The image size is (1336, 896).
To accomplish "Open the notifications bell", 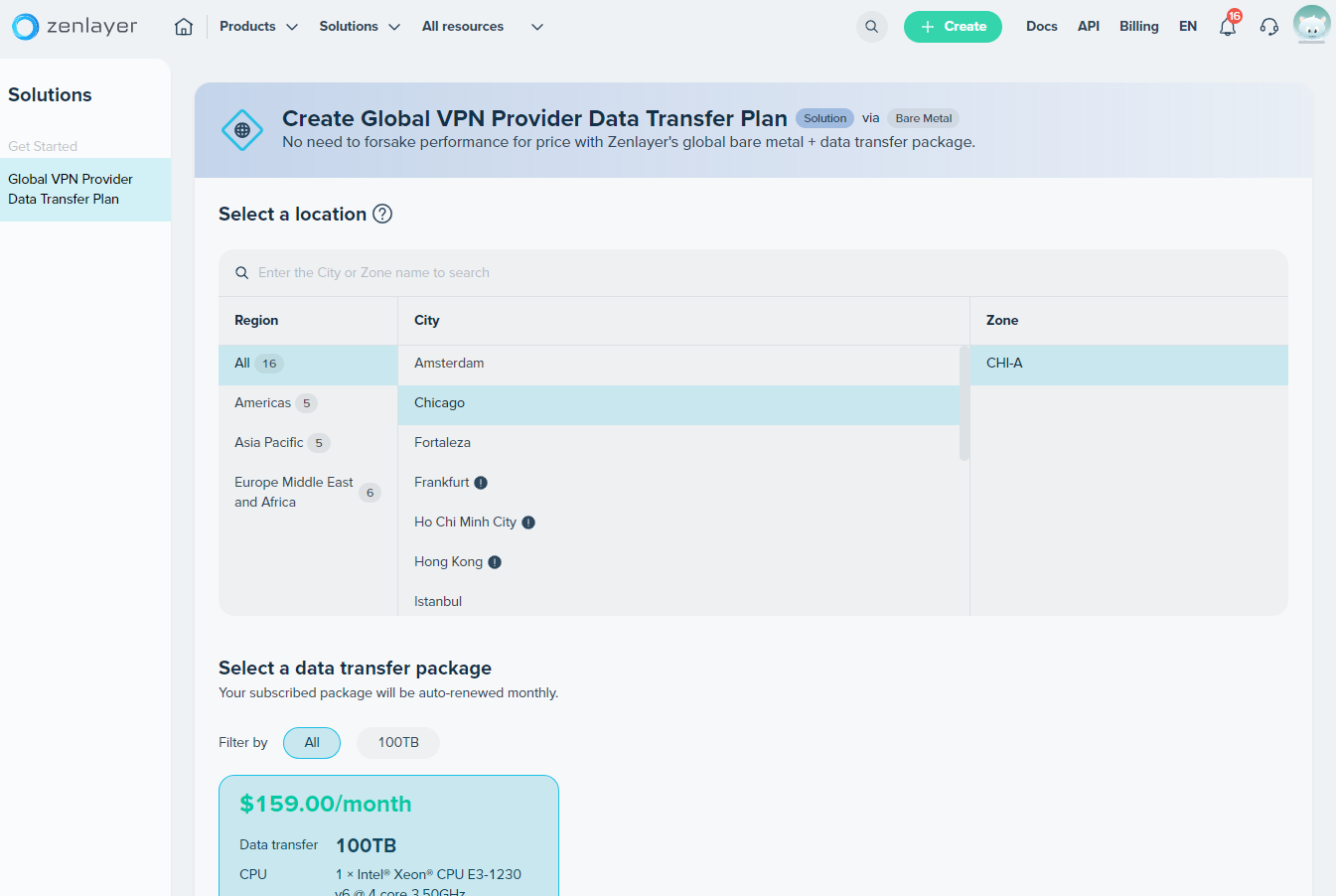I will [x=1228, y=27].
